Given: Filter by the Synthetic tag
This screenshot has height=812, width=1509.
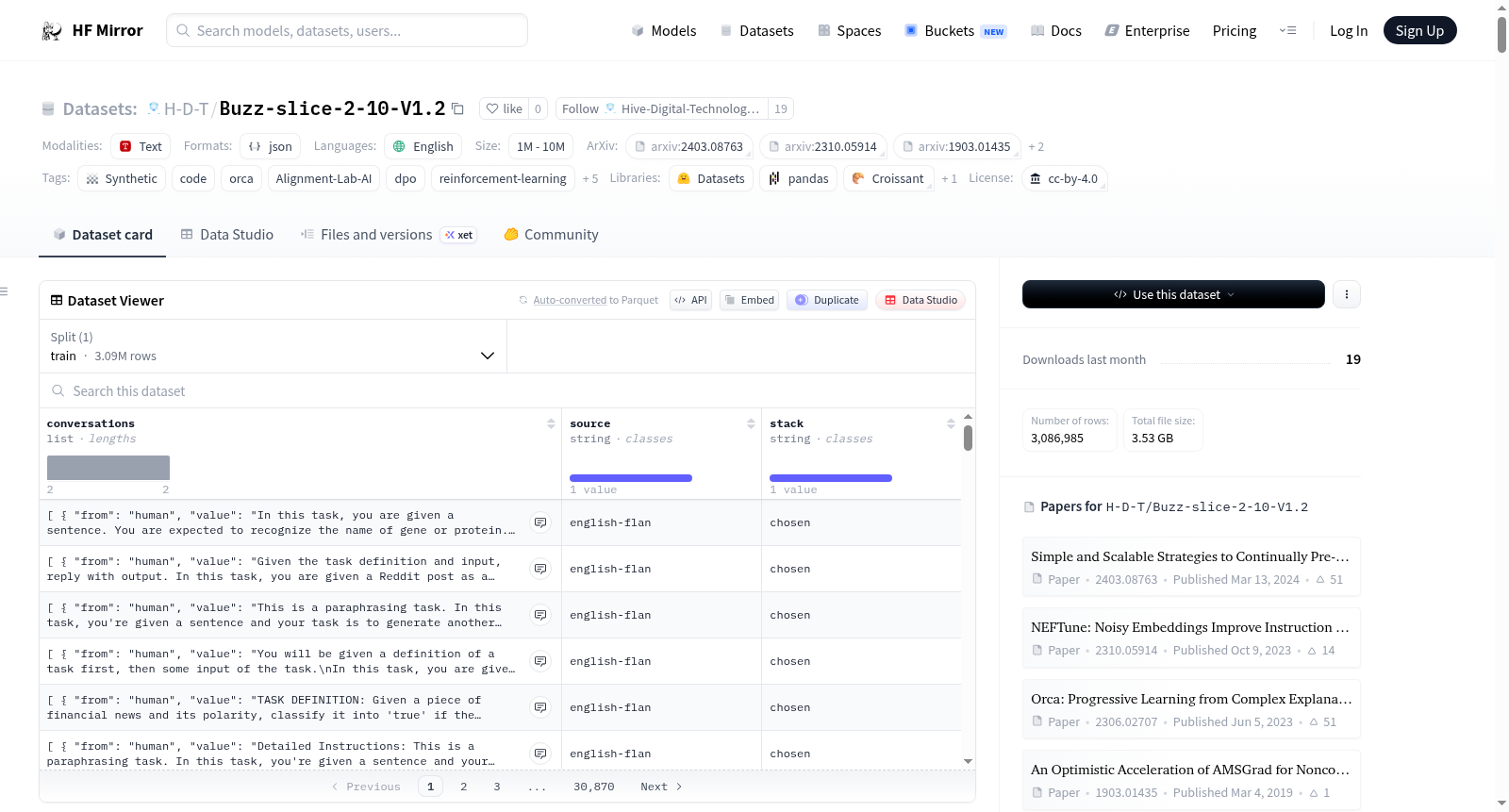Looking at the screenshot, I should pos(122,178).
